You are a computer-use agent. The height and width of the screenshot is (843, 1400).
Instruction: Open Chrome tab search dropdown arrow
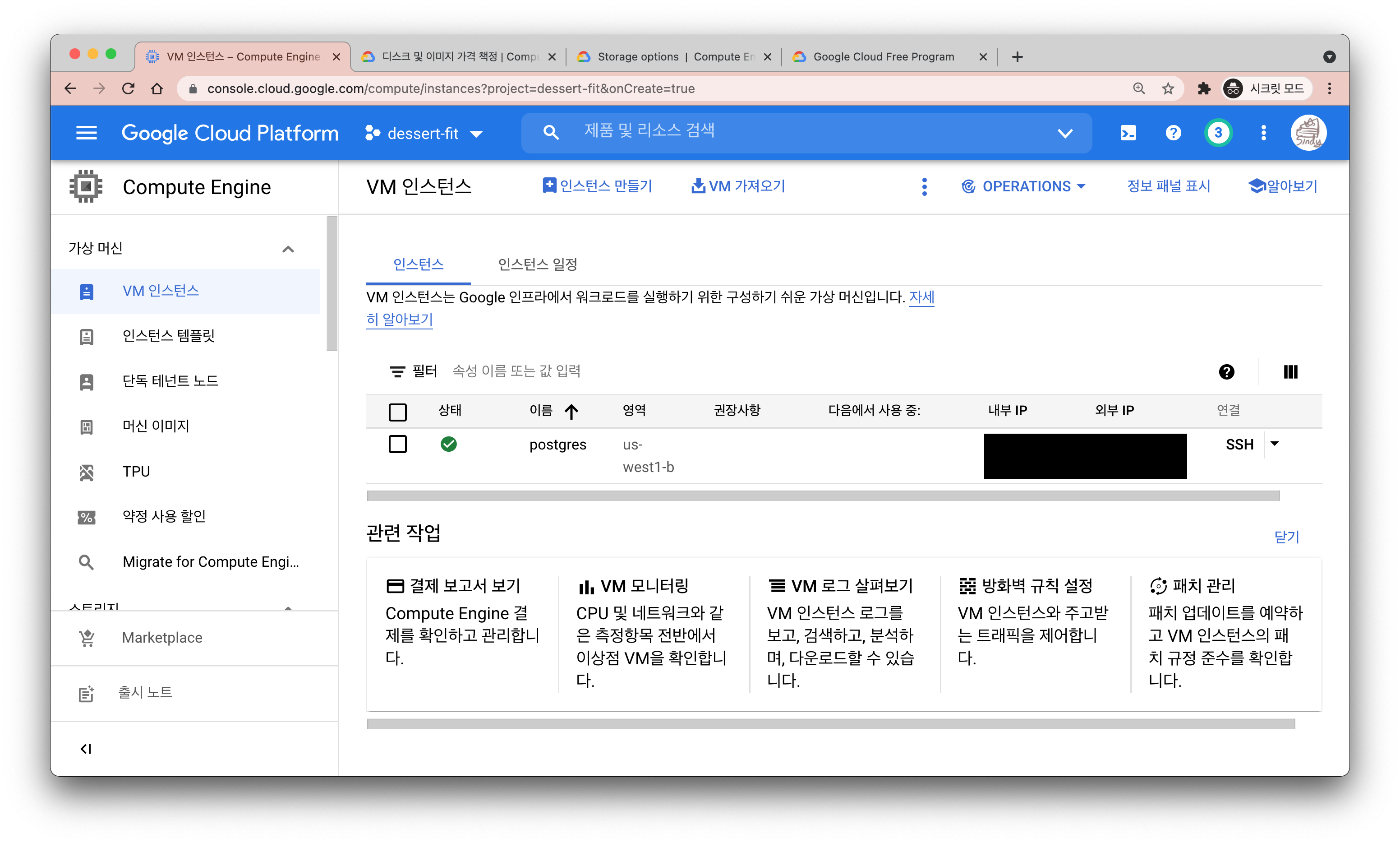1329,57
